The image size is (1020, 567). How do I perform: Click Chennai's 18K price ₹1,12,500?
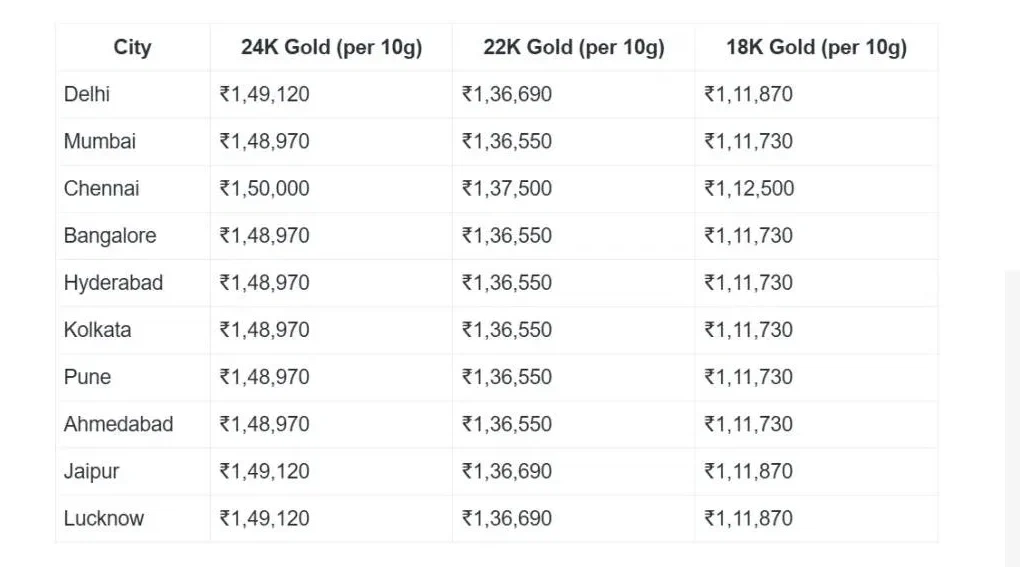[x=749, y=189]
